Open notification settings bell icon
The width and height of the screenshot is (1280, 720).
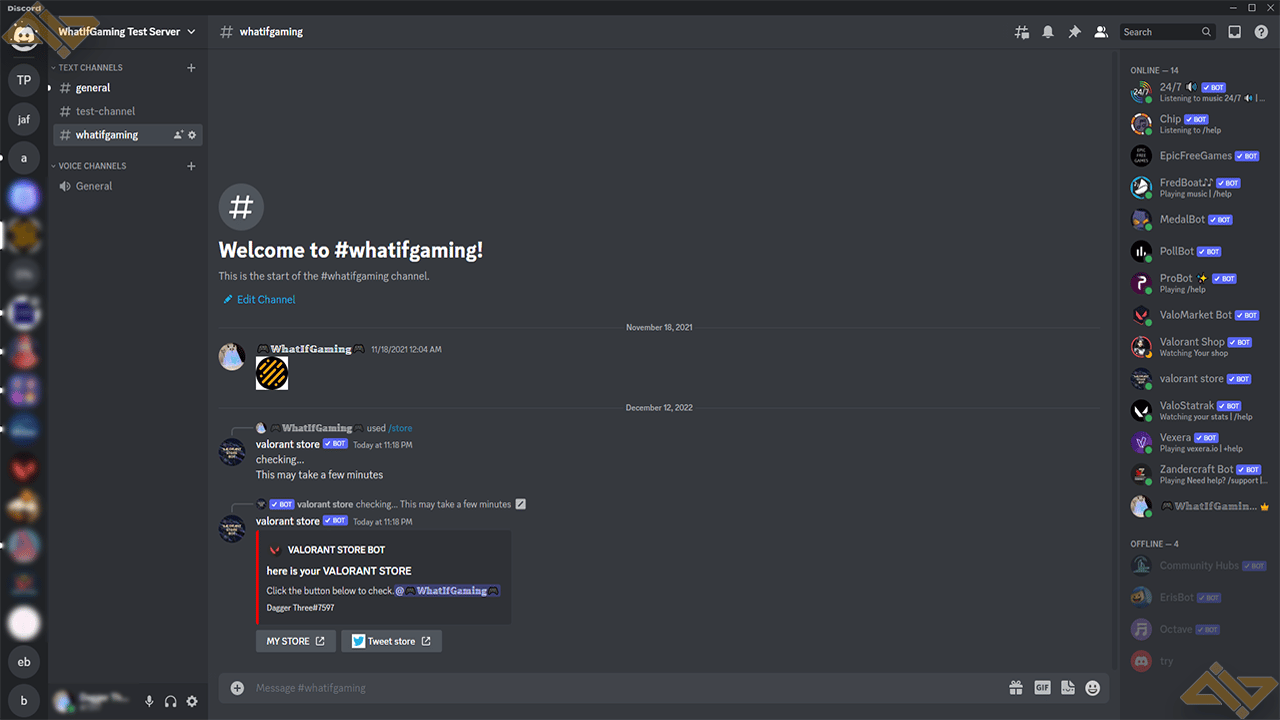coord(1048,32)
